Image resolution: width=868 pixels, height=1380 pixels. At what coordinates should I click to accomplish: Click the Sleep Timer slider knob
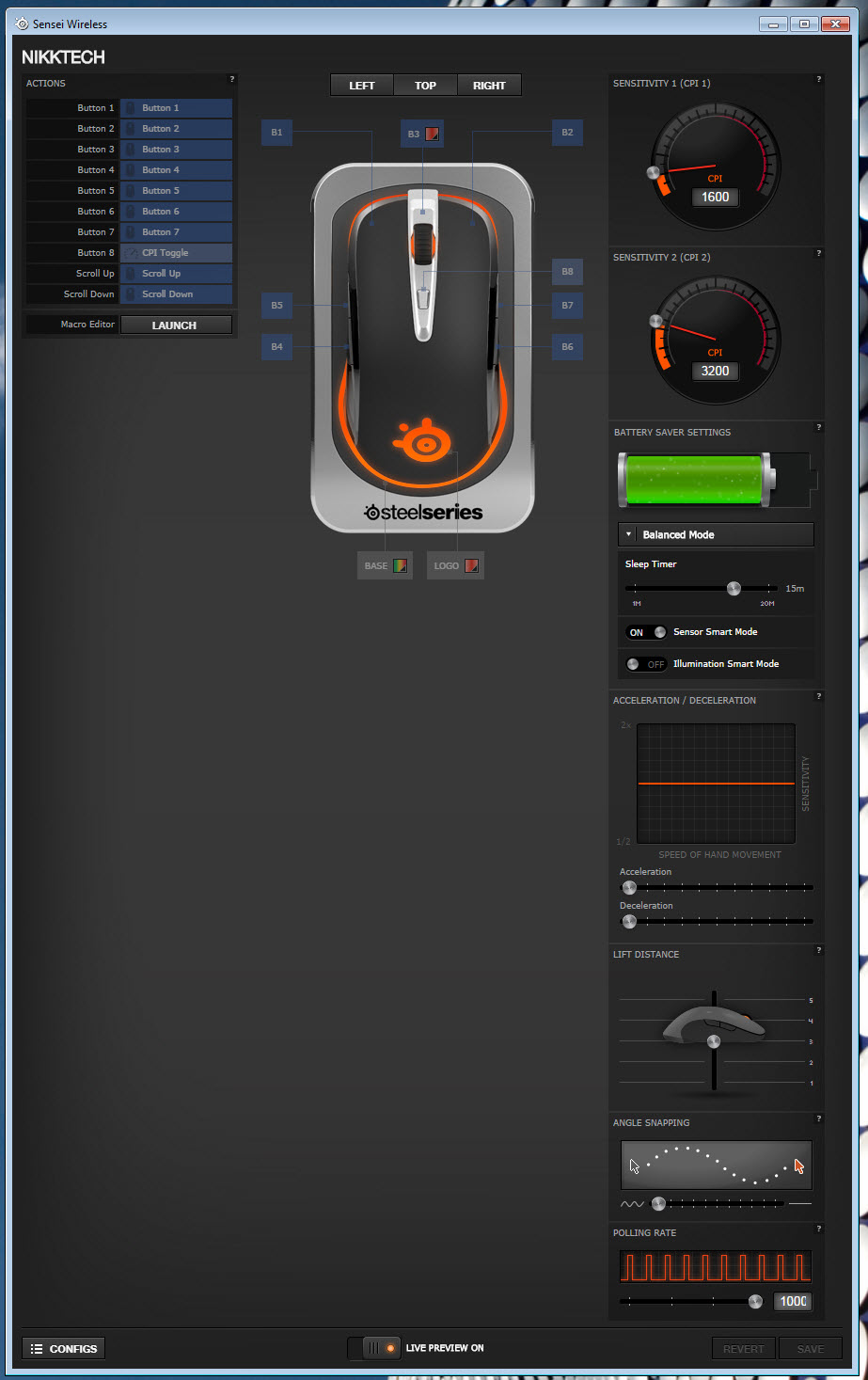click(x=734, y=589)
